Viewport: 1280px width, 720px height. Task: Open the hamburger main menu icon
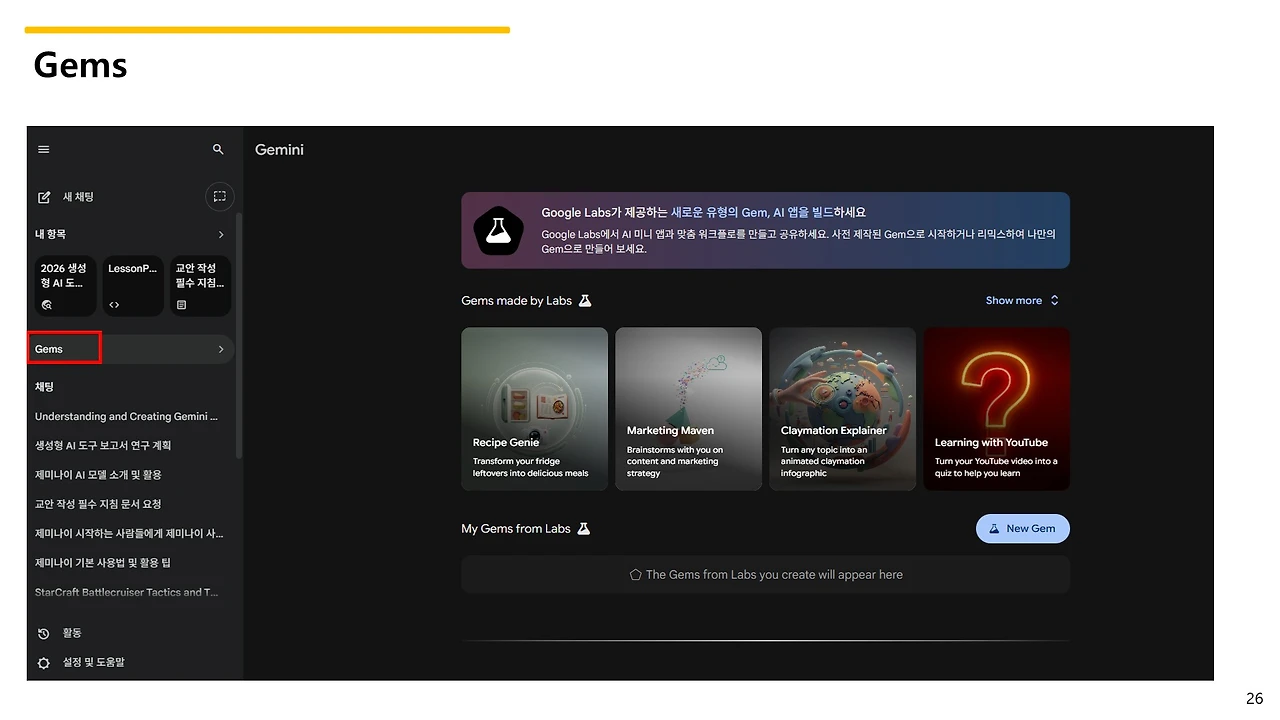pyautogui.click(x=43, y=149)
